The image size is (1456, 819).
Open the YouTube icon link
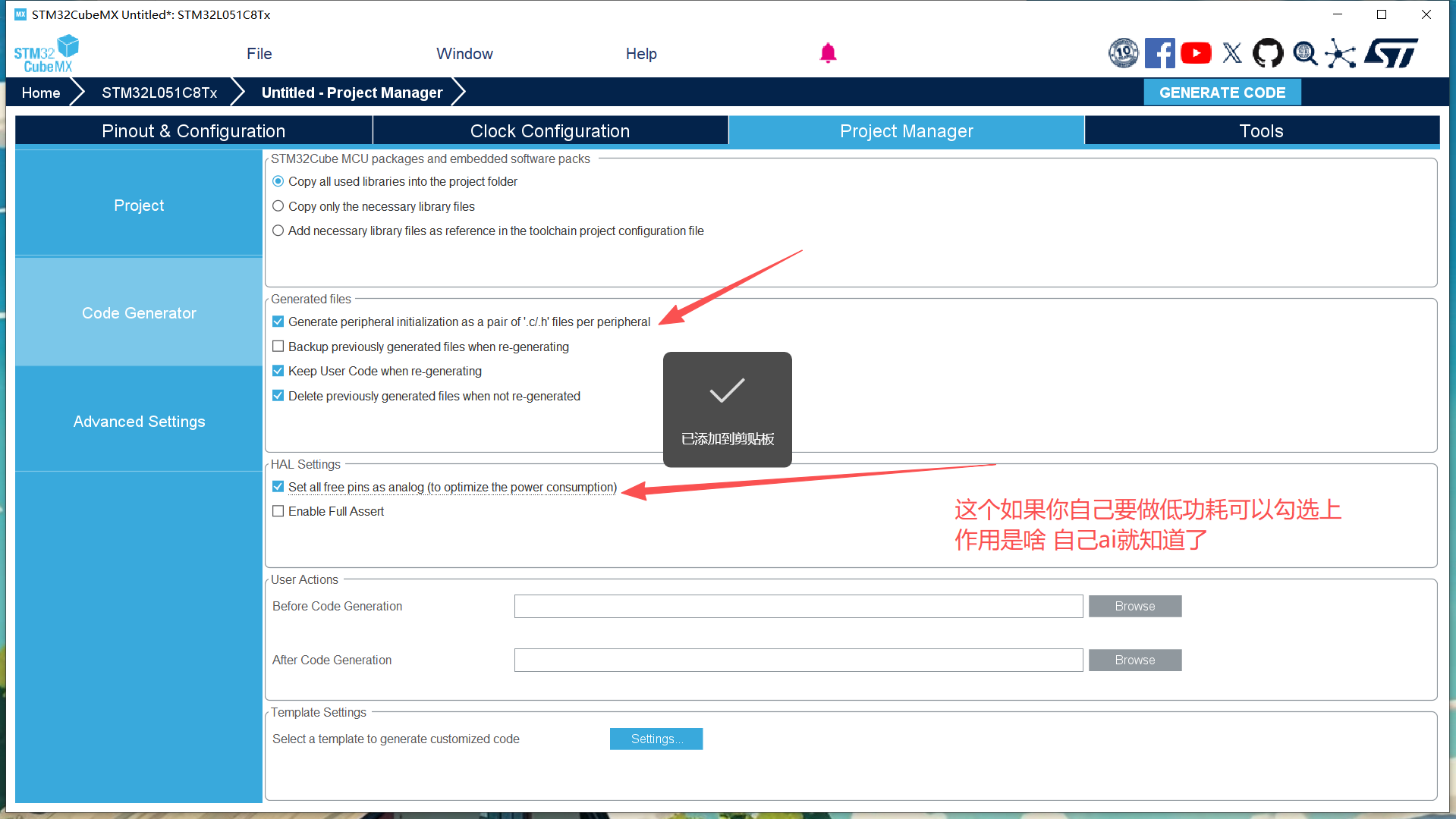1196,53
